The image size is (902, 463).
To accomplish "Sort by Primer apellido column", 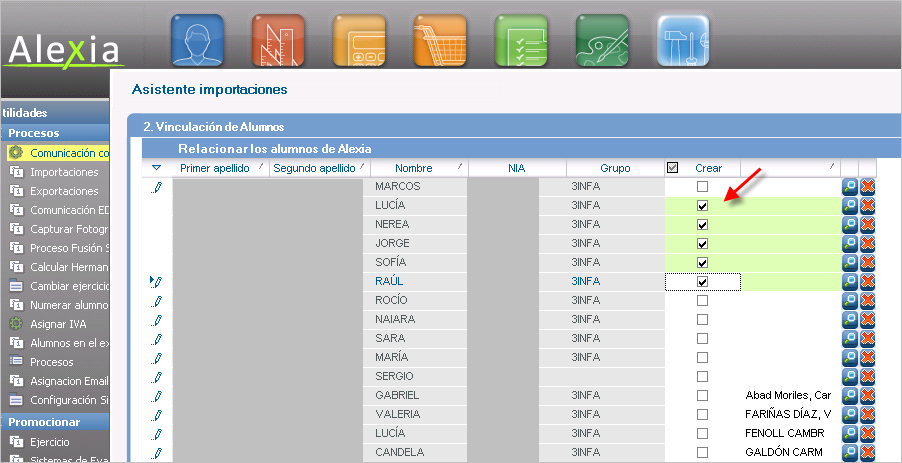I will click(214, 168).
